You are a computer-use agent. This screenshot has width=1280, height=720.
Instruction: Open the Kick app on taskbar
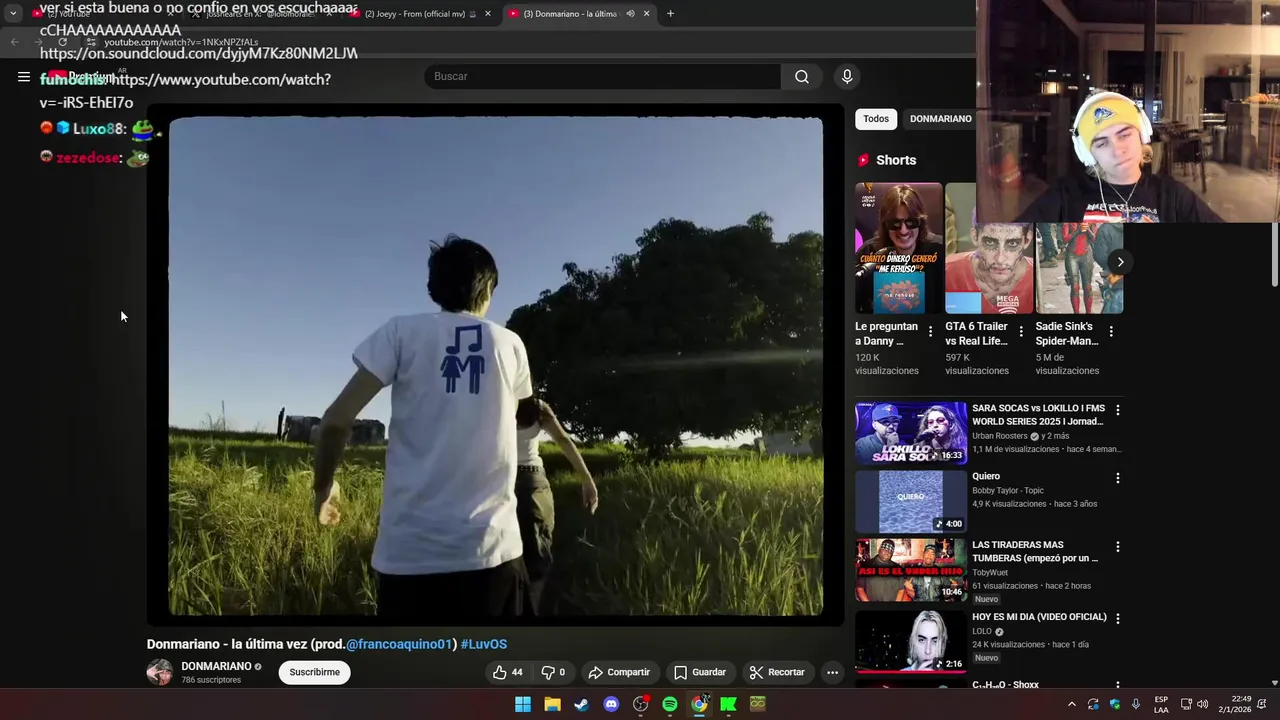pos(728,704)
